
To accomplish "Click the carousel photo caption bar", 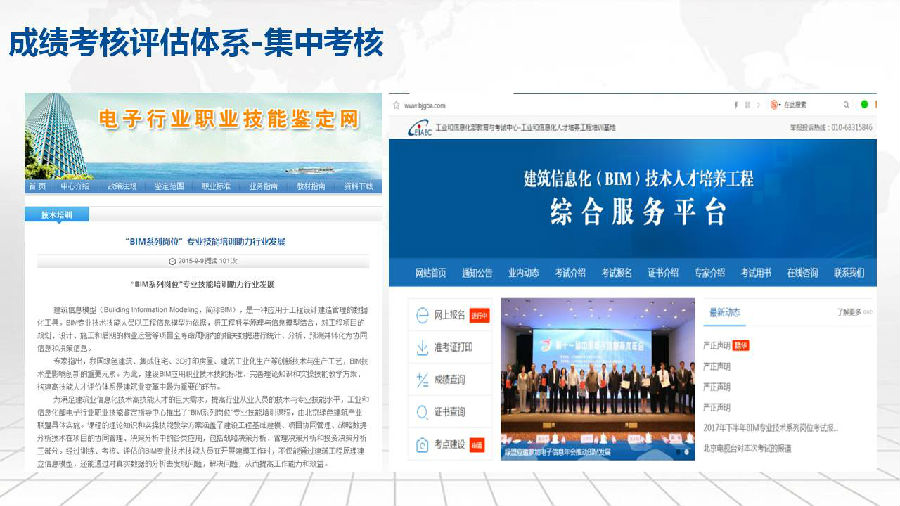I will [598, 452].
